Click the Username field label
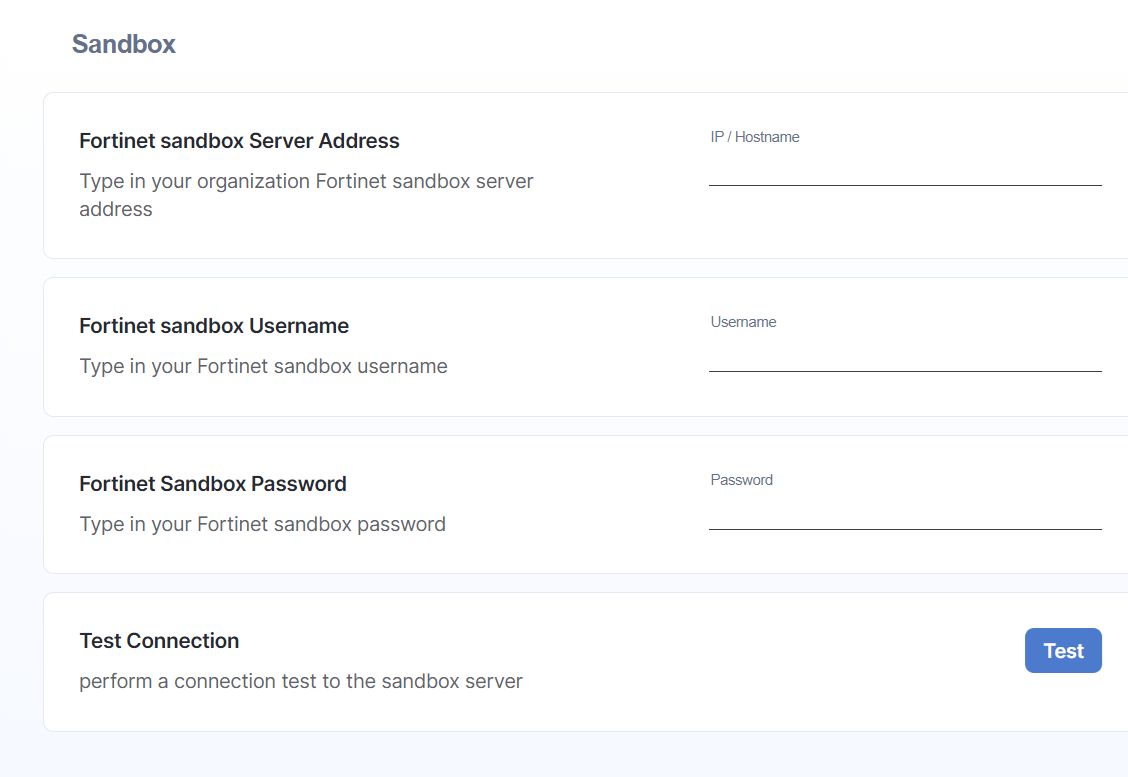 743,322
